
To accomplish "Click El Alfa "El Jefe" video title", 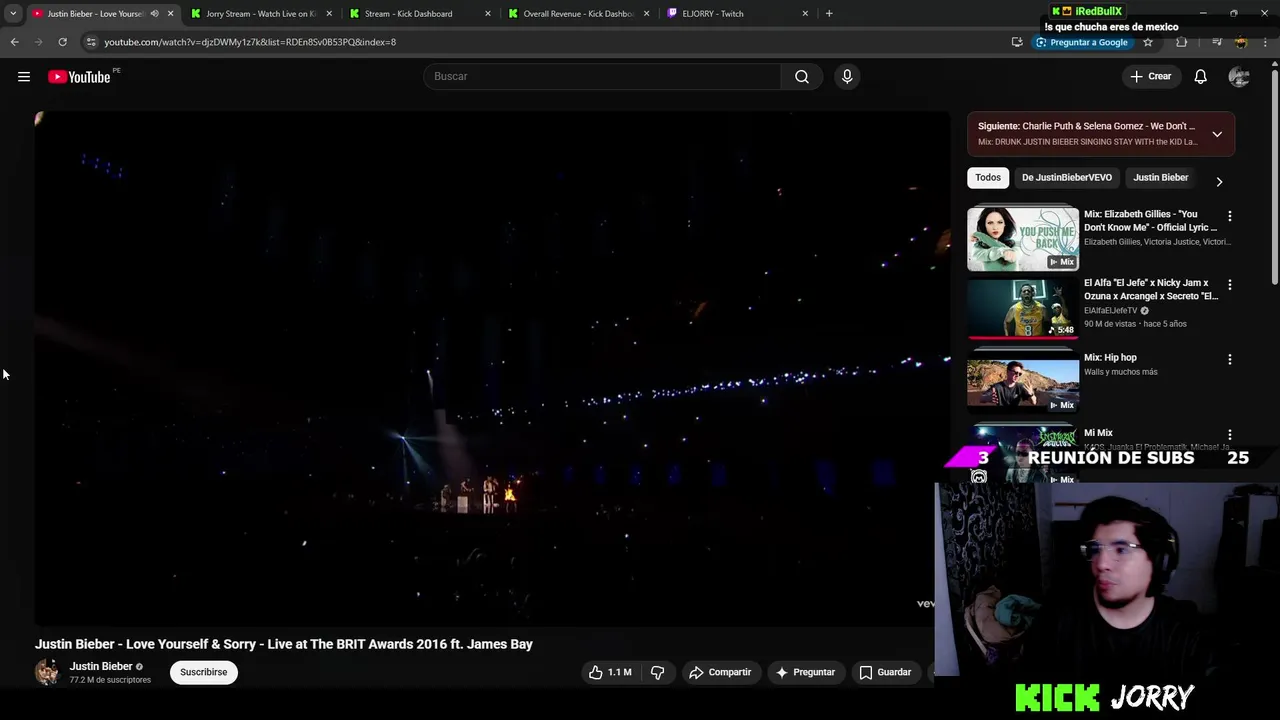I will (1151, 290).
